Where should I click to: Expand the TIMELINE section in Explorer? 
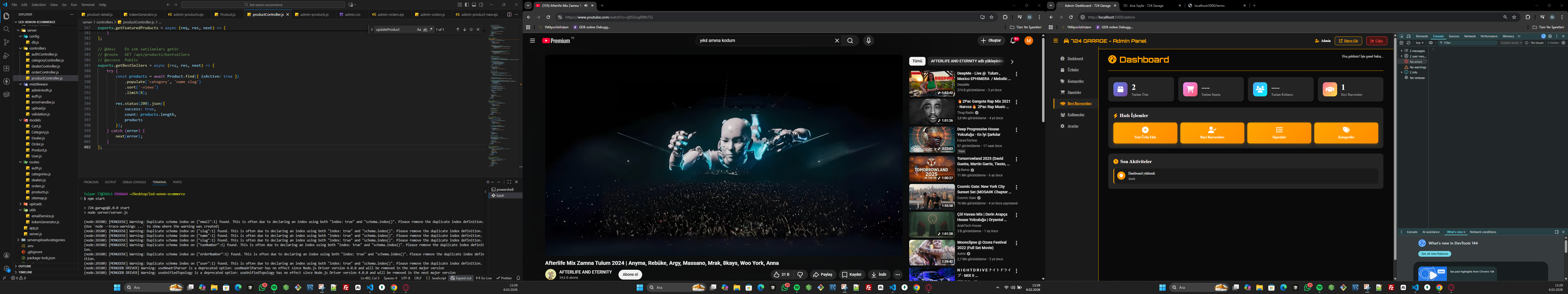pos(16,272)
